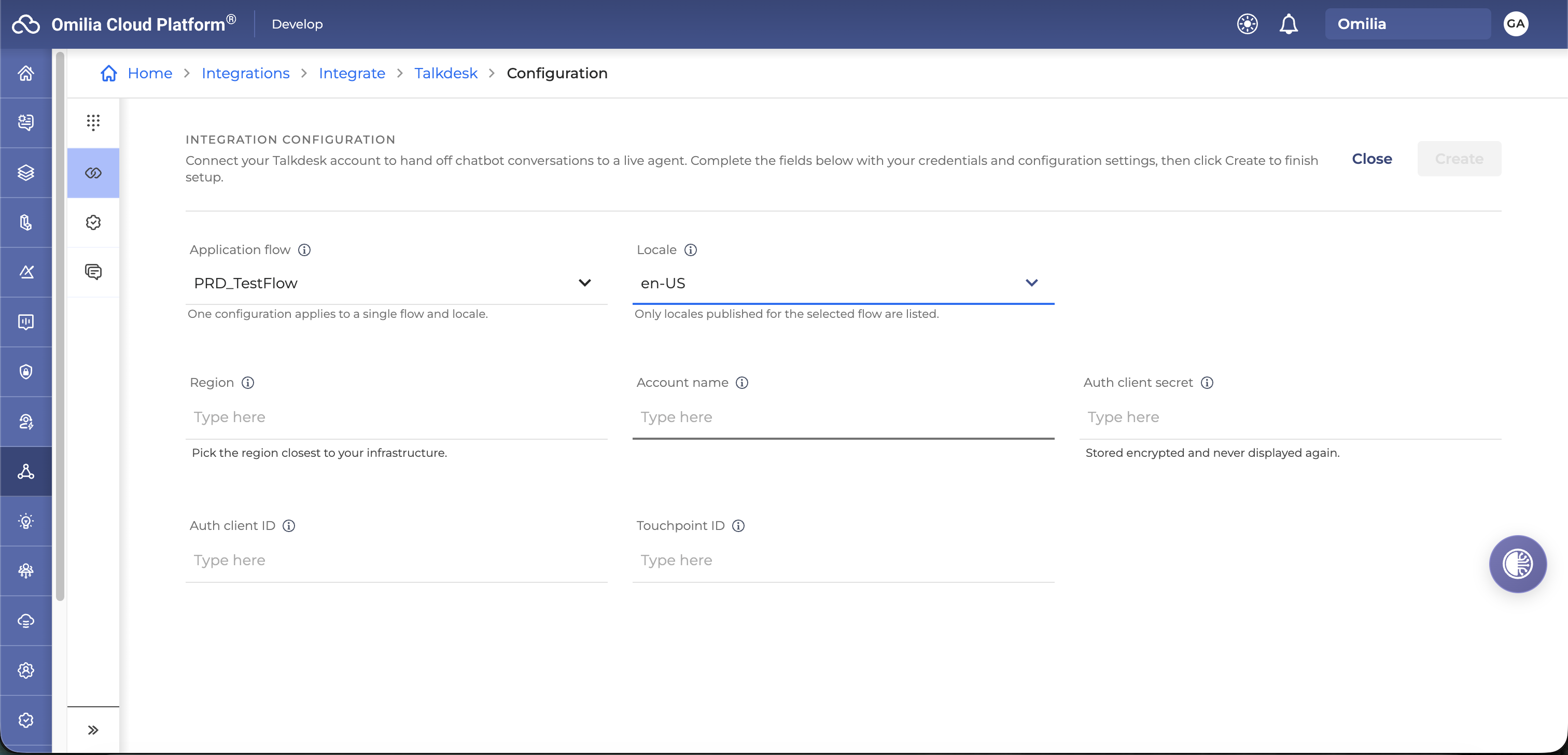Select the chain link icon in secondary panel
The image size is (1568, 755).
pos(93,173)
